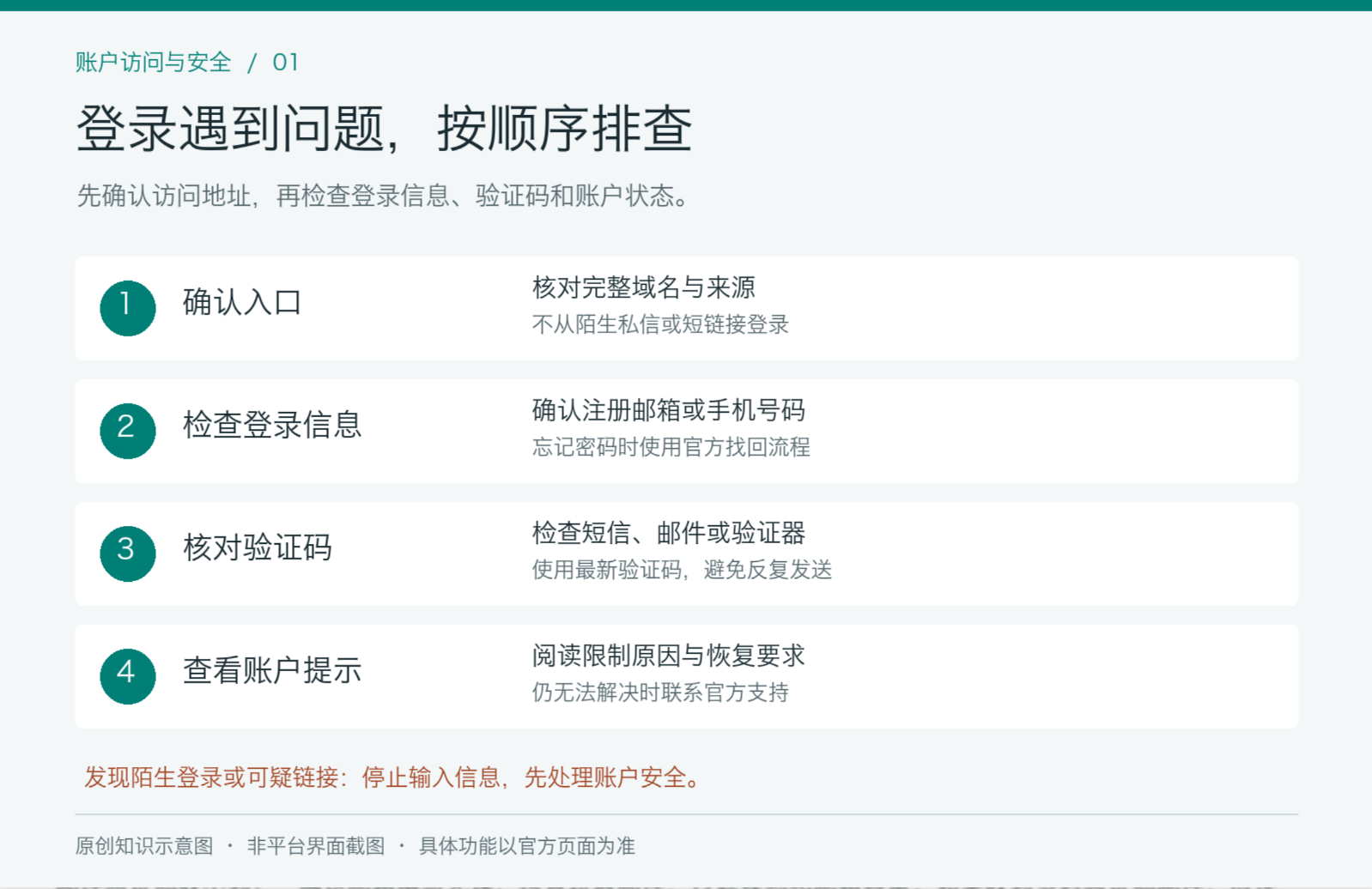Click the step 2 number circle

127,431
